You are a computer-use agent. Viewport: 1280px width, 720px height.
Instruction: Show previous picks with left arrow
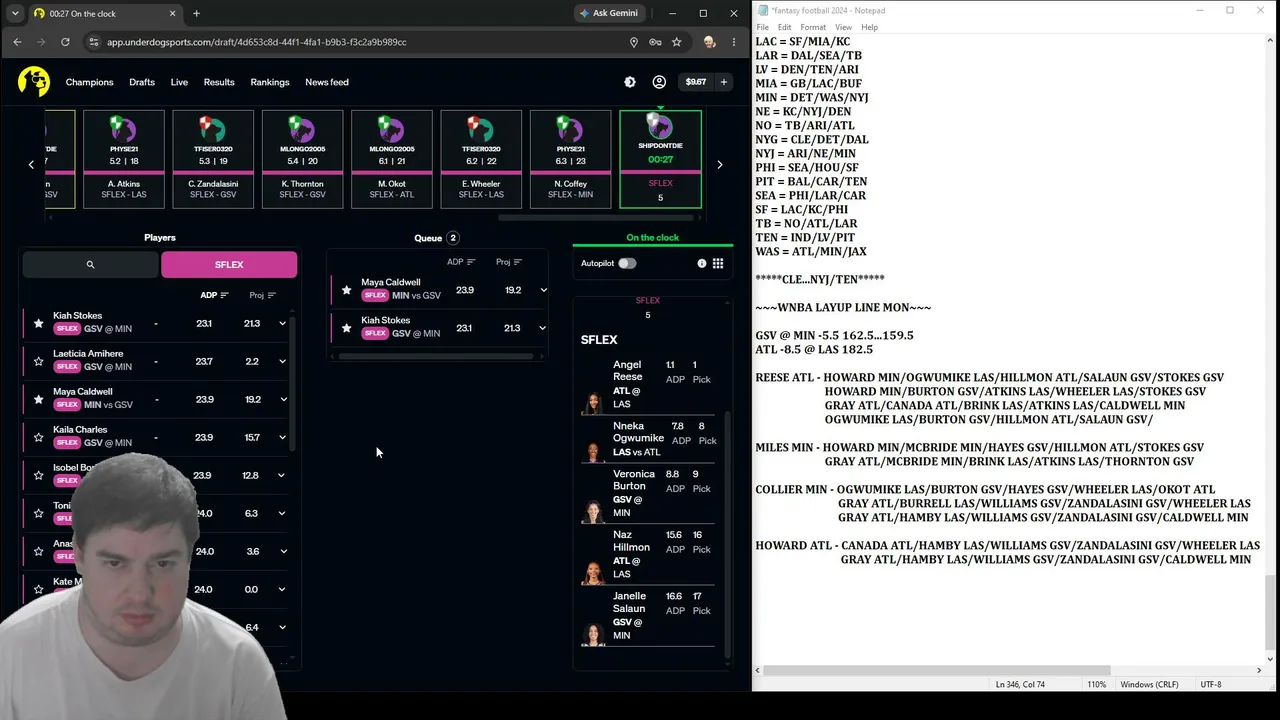tap(31, 164)
